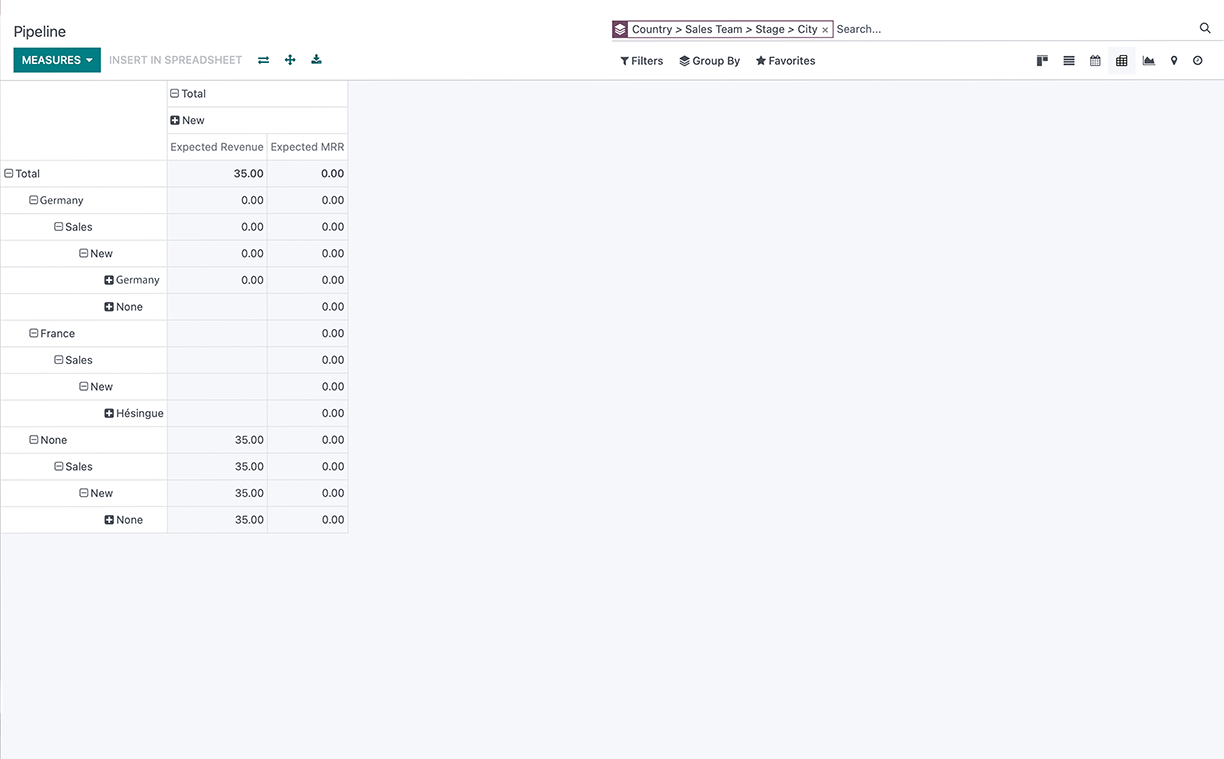This screenshot has width=1224, height=759.
Task: Open the Favorites dropdown
Action: click(785, 61)
